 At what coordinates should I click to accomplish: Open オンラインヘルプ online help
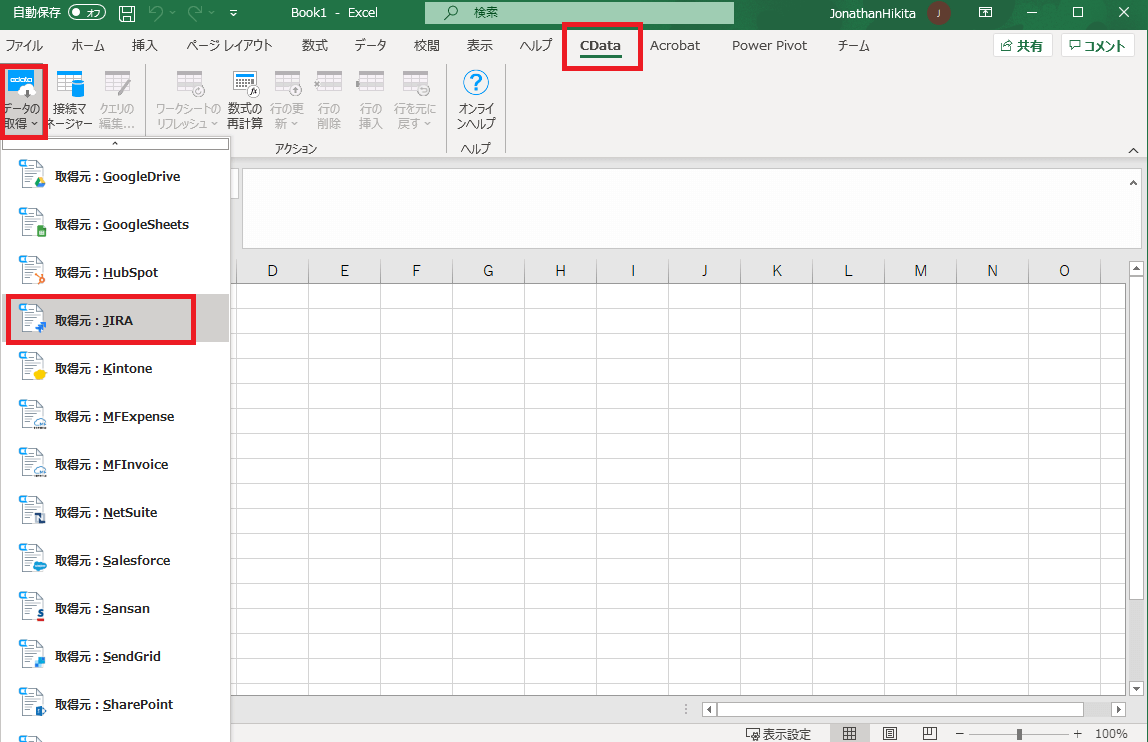click(x=476, y=101)
